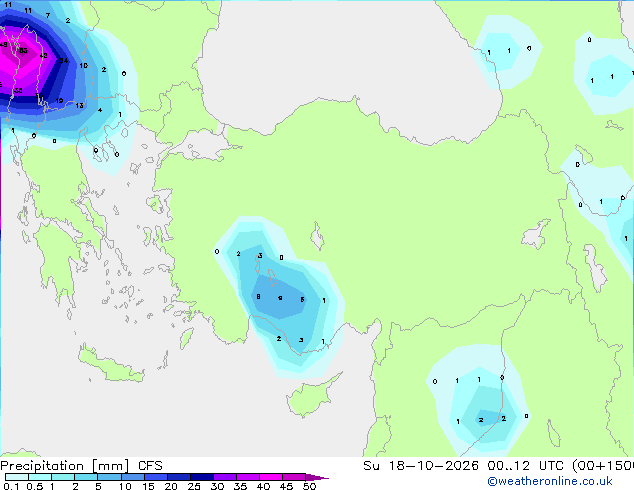
Task: Click the peak value 63 on the map
Action: [23, 51]
